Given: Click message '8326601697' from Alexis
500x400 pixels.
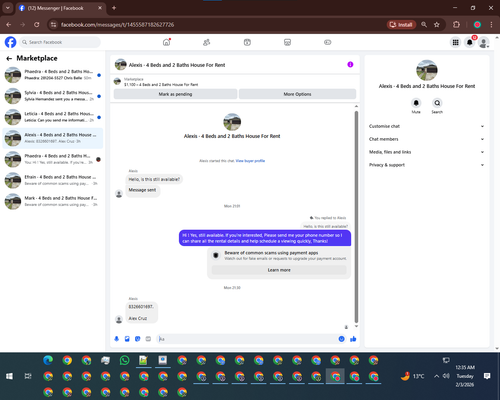Looking at the screenshot, I should [x=141, y=306].
